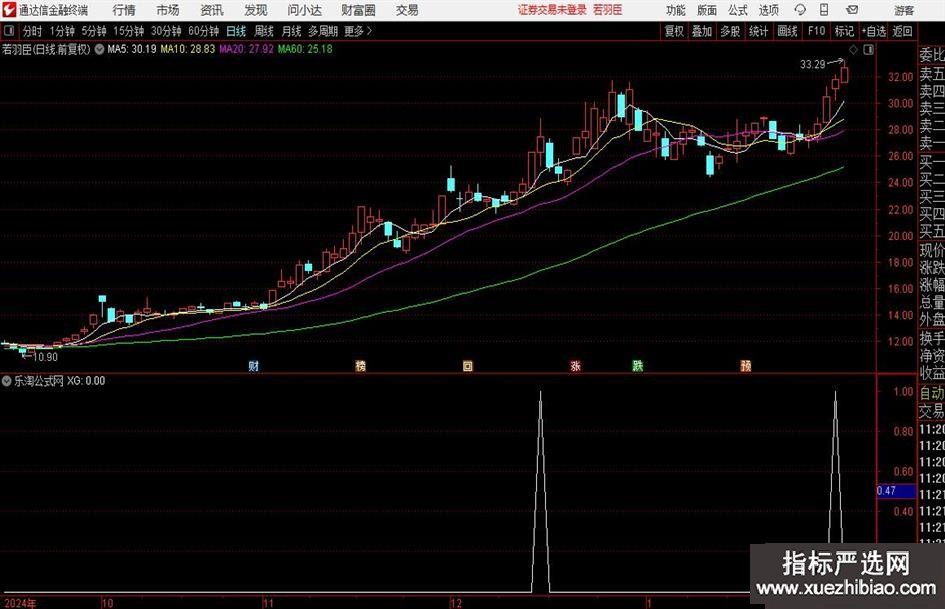Expand the main chart indicator settings arrow
This screenshot has height=609, width=945.
(98, 48)
